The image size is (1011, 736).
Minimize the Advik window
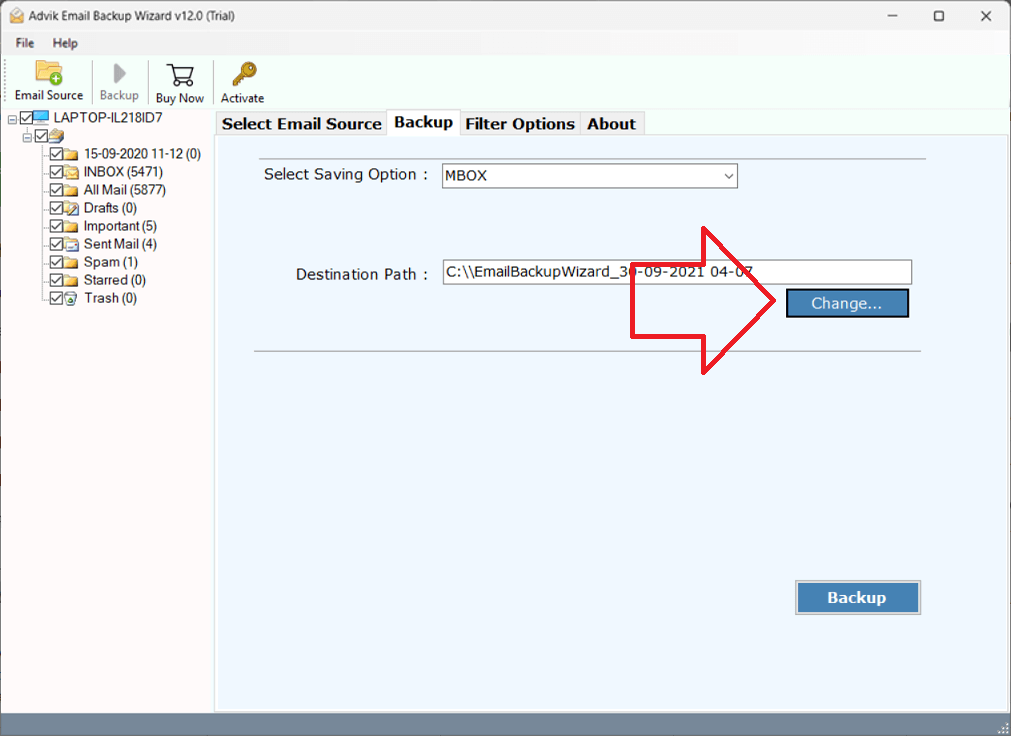click(892, 16)
